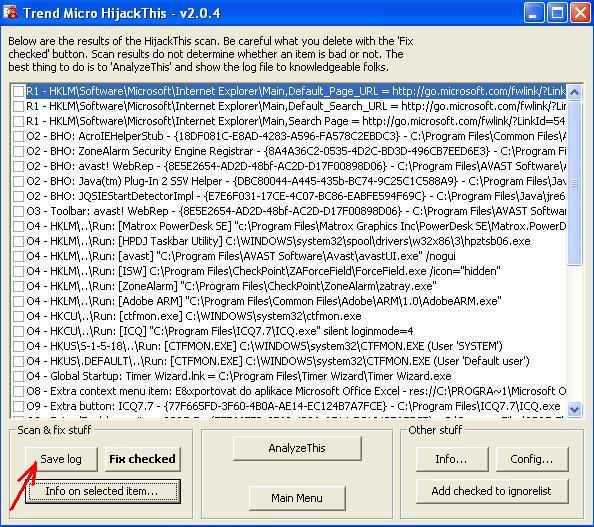Viewport: 594px width, 527px height.
Task: Tick the HKCU ICQ Run entry checkbox
Action: [19, 331]
